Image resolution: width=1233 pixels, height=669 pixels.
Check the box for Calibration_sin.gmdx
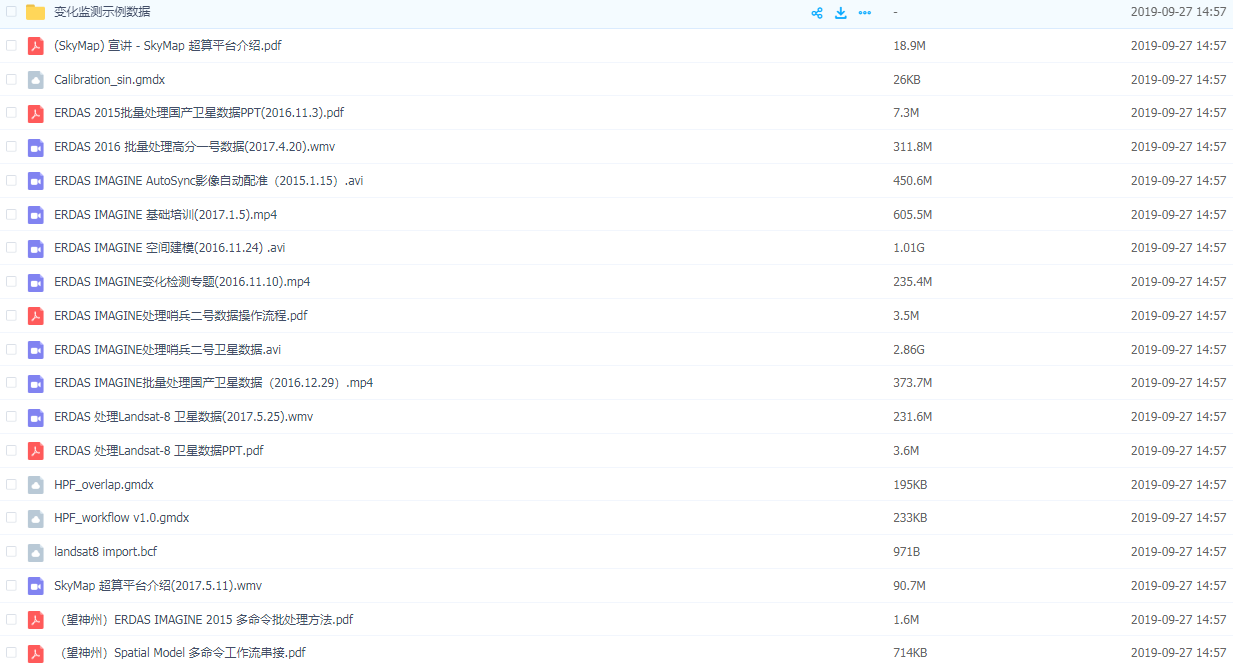pyautogui.click(x=11, y=79)
